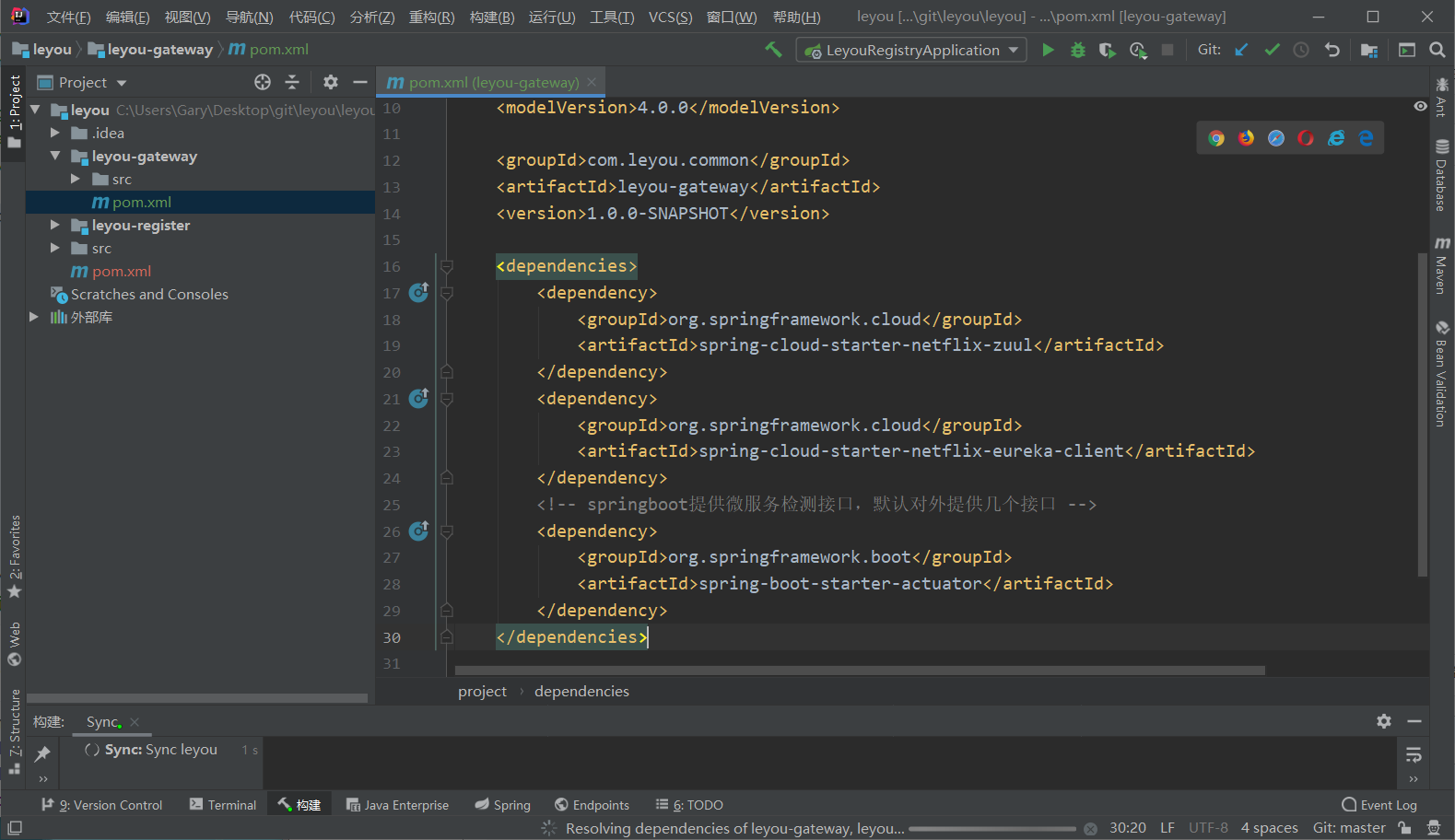Click the Search Everywhere magnifier icon
The height and width of the screenshot is (840, 1455).
point(1437,50)
